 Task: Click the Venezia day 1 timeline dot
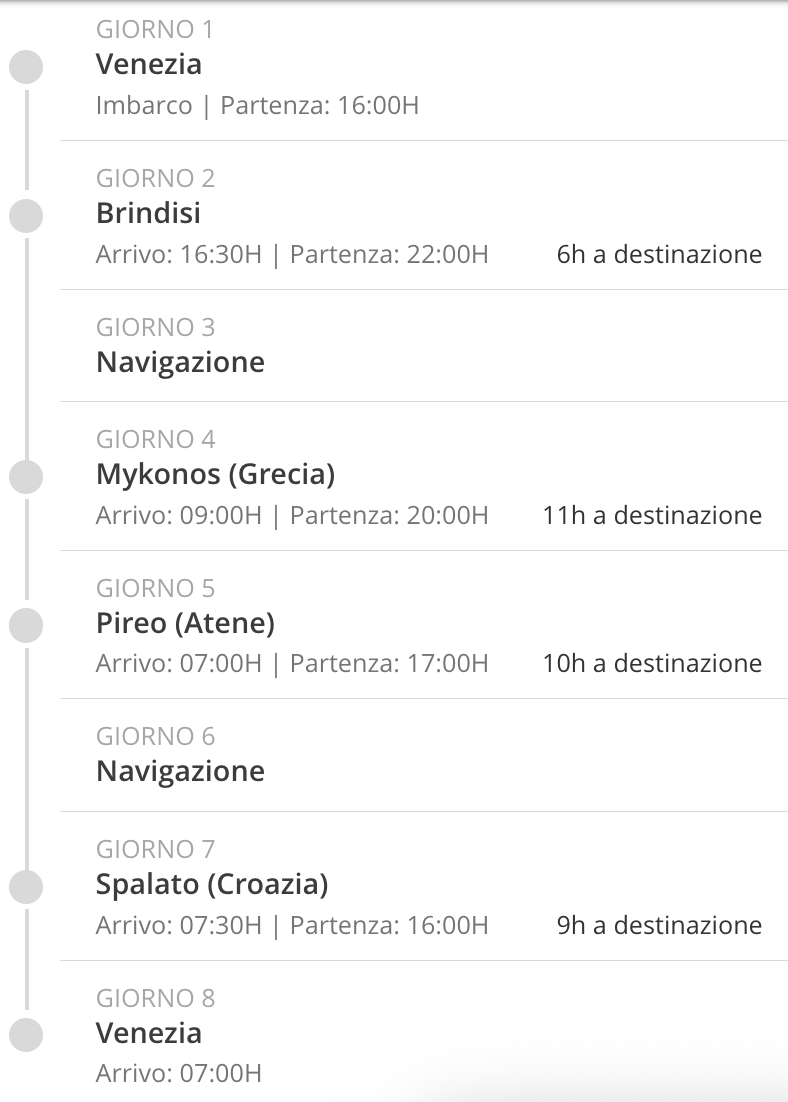[26, 67]
